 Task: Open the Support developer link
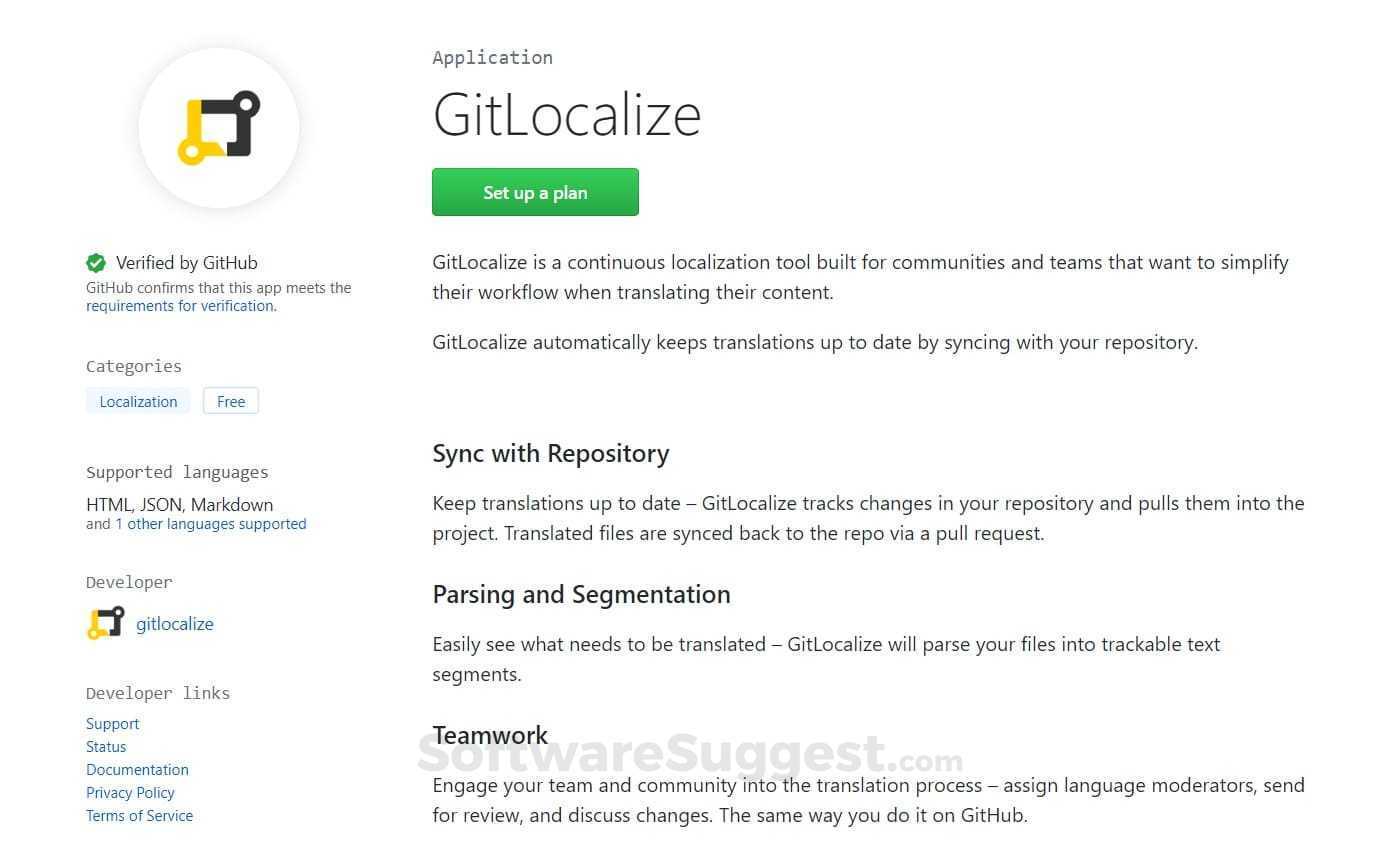click(113, 724)
